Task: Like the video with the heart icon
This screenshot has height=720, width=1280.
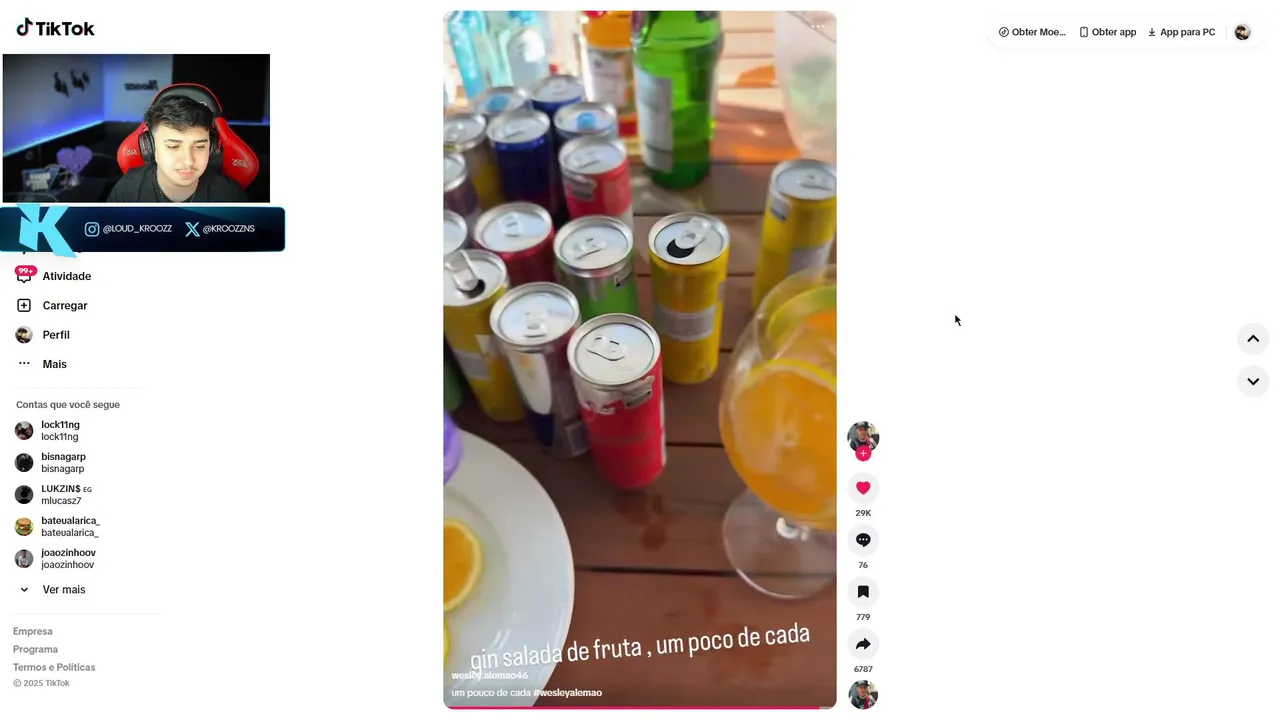Action: [863, 488]
